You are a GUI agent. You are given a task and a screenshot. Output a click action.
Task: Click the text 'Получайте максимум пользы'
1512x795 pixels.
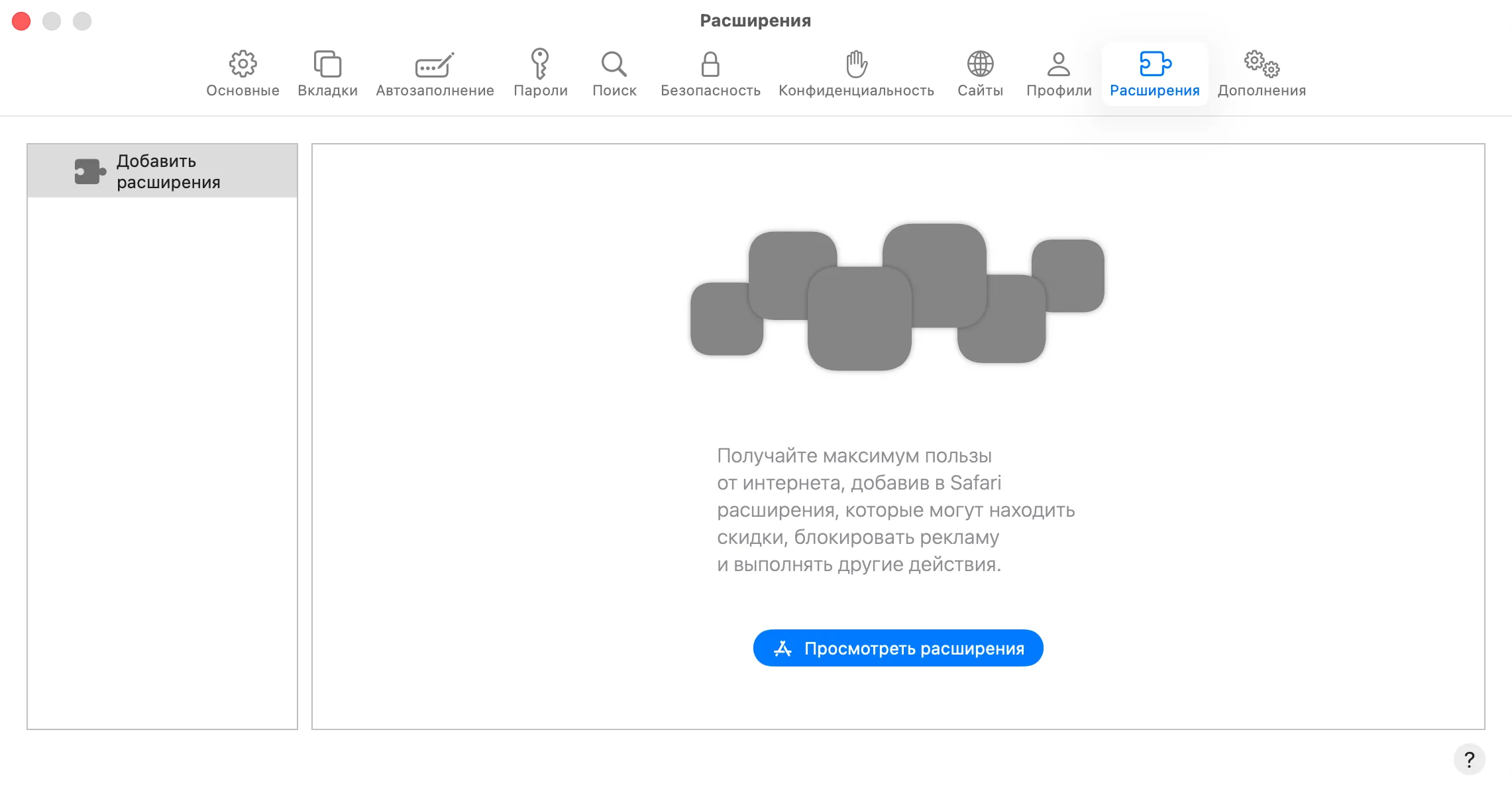[x=854, y=456]
